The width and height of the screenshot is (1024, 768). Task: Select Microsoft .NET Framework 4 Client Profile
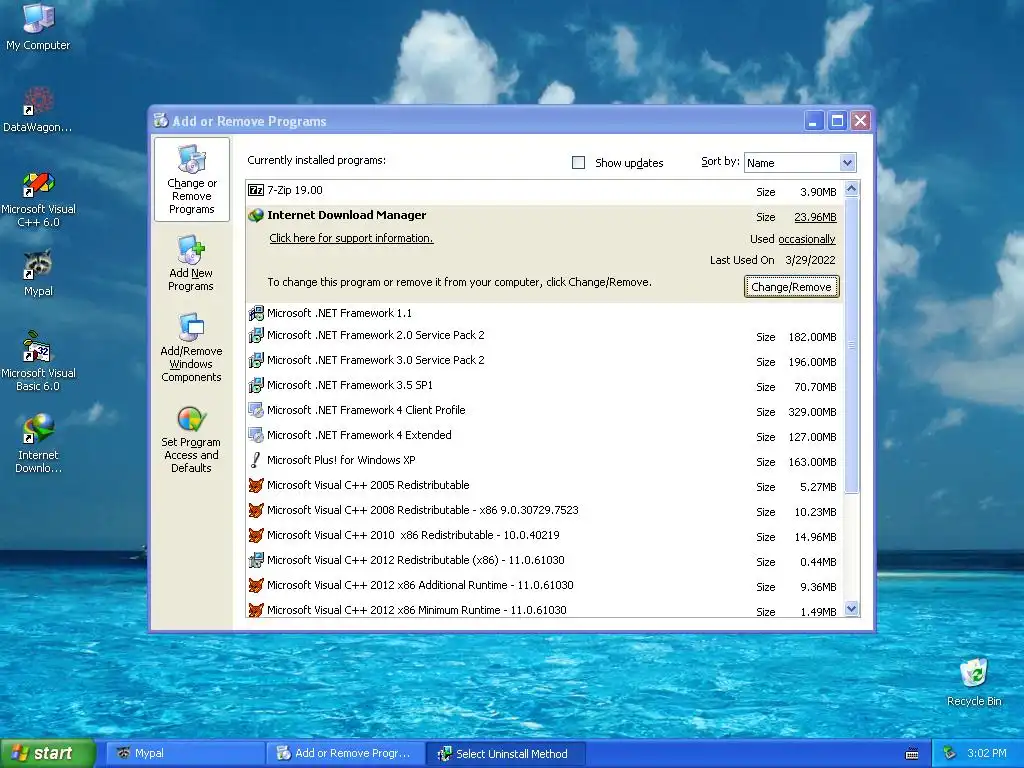(x=366, y=410)
